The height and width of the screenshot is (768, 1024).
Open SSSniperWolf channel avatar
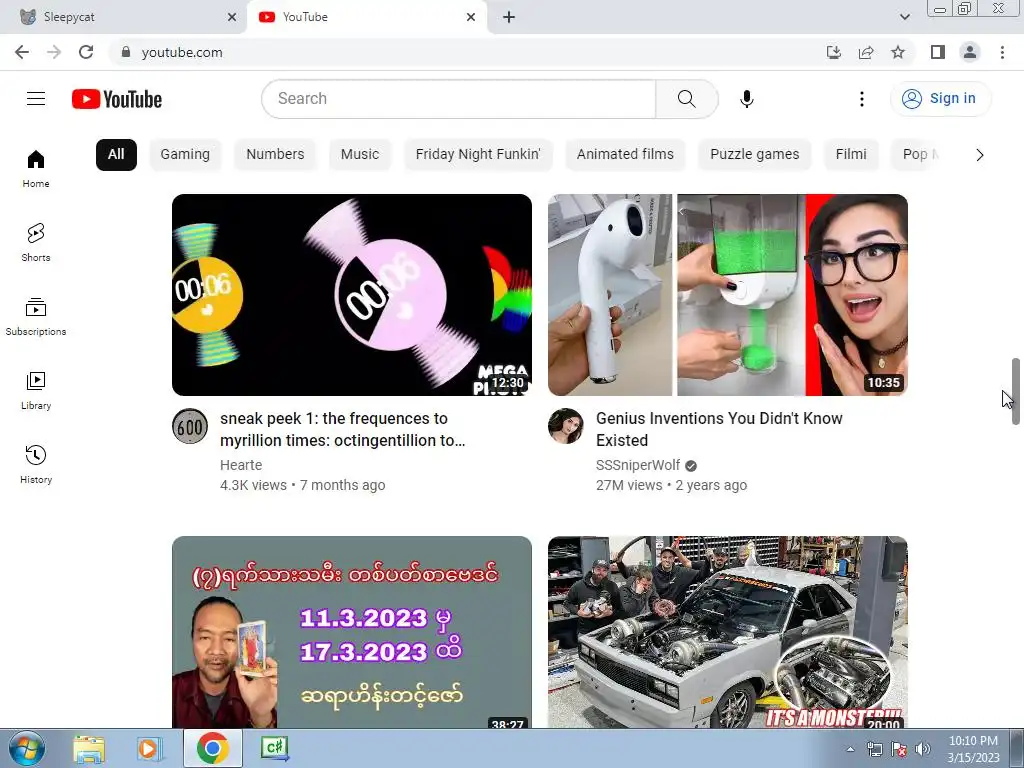(566, 426)
